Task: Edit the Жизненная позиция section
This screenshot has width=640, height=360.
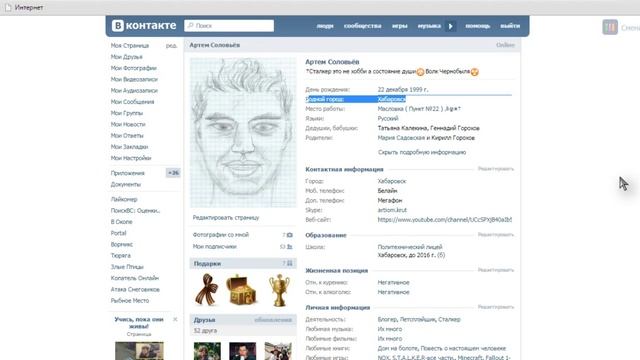Action: [x=496, y=270]
